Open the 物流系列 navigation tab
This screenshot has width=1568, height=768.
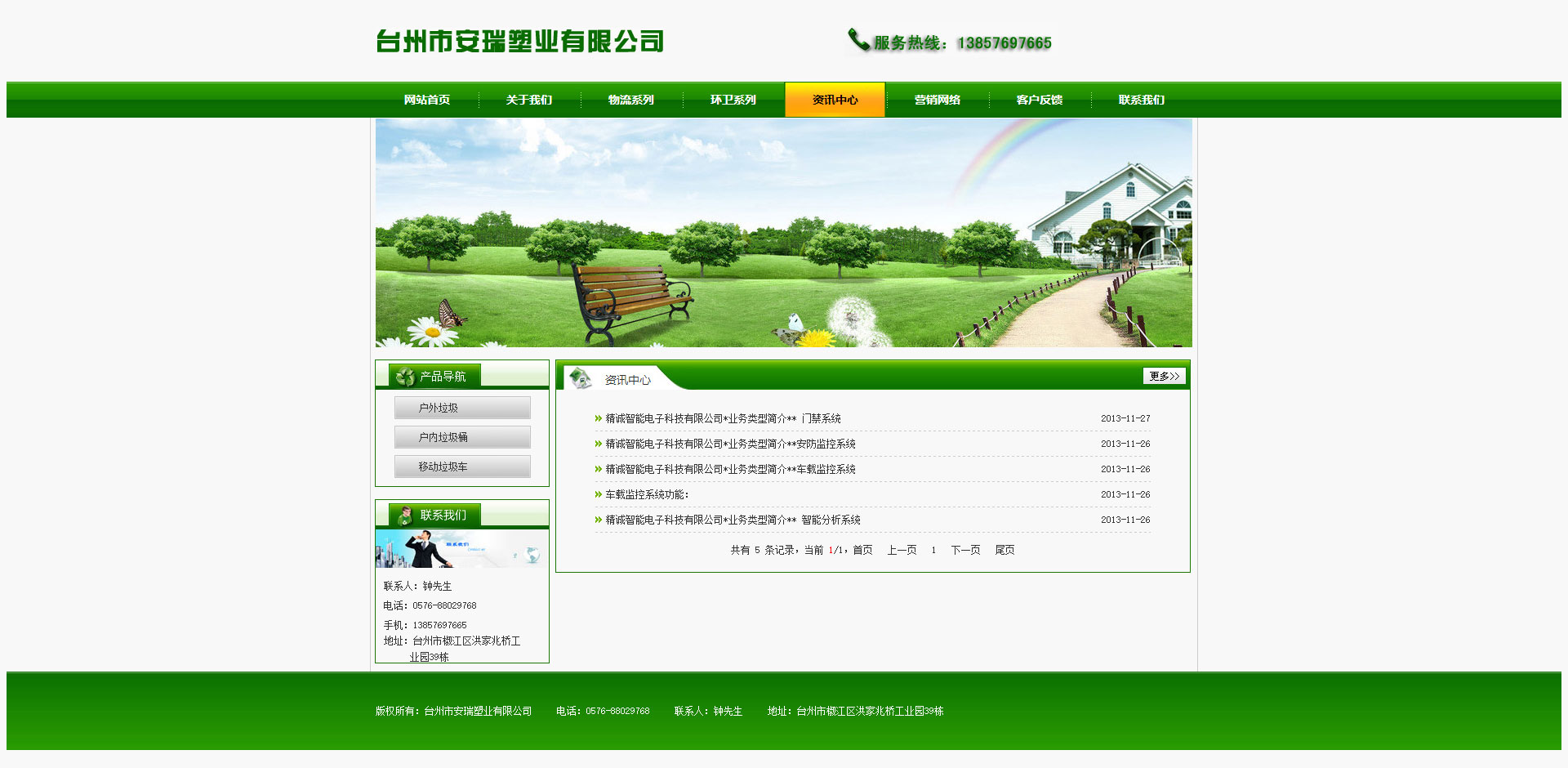(631, 100)
